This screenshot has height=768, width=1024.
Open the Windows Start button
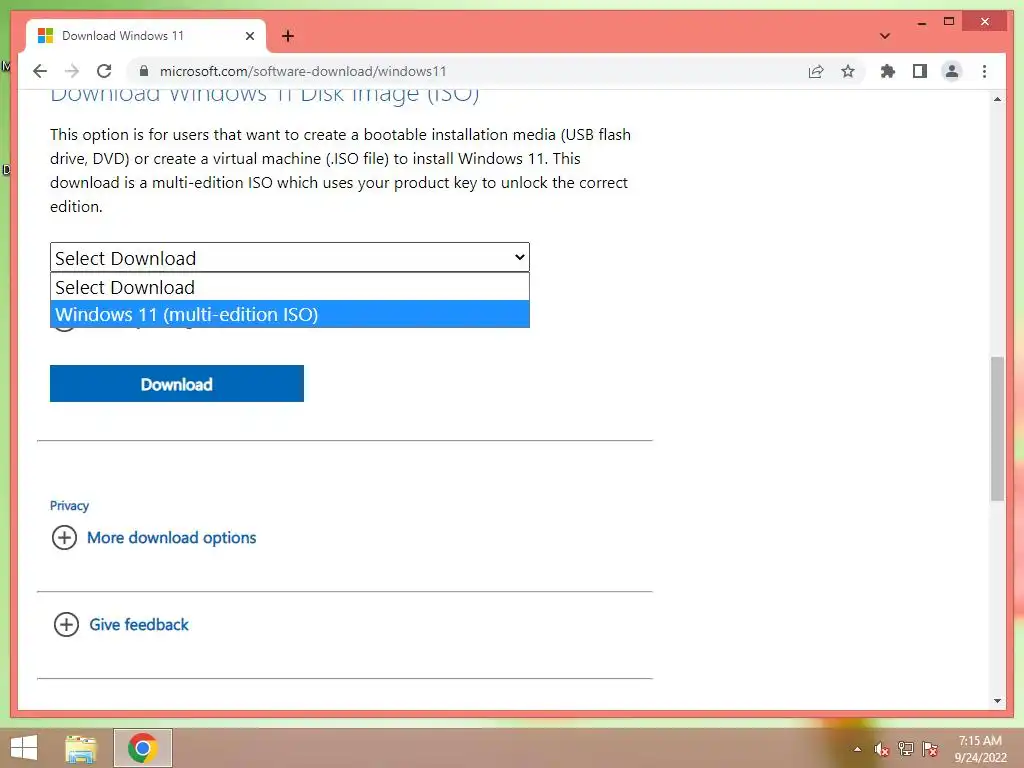tap(24, 748)
